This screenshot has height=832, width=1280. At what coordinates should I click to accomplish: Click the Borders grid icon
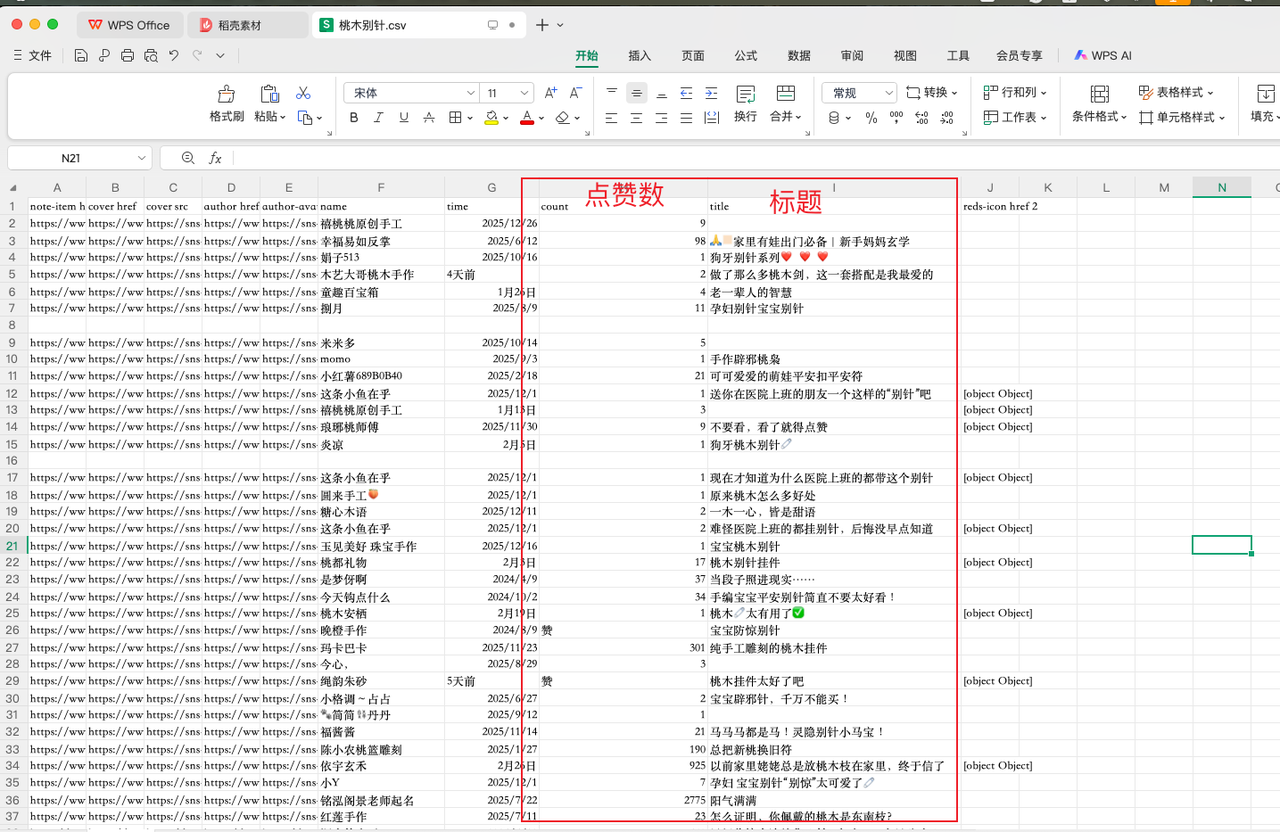[x=455, y=118]
